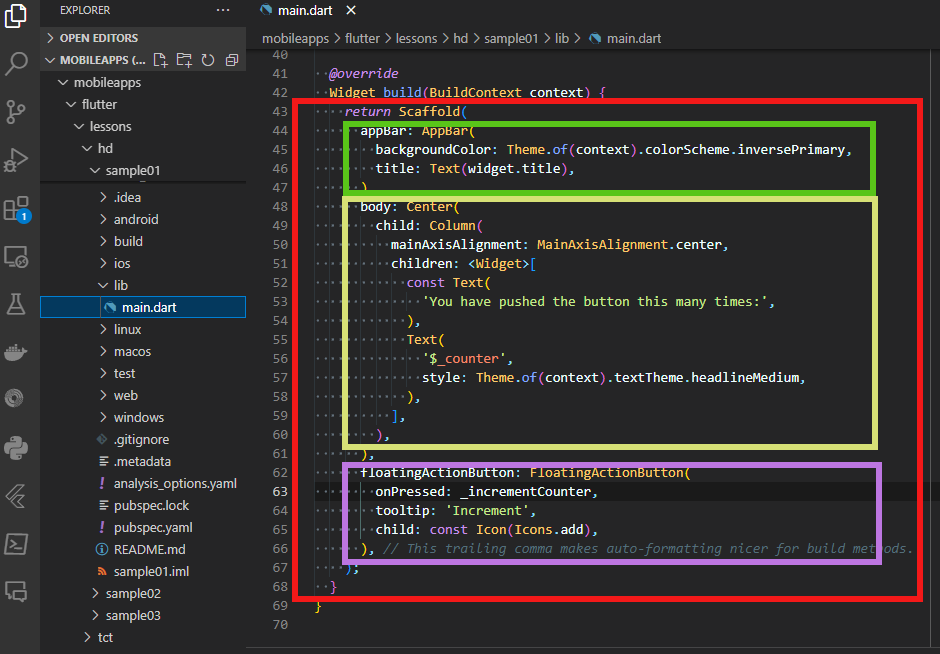
Task: Click the New File icon in Explorer
Action: [161, 60]
